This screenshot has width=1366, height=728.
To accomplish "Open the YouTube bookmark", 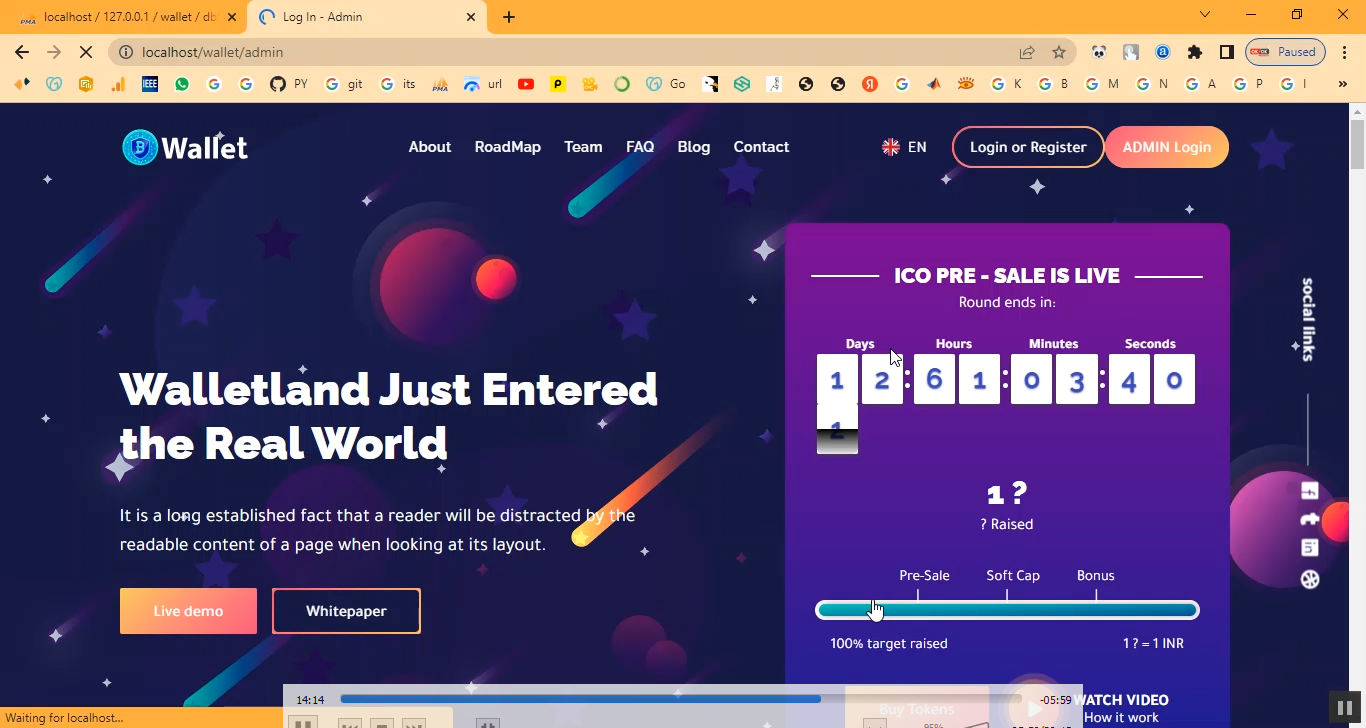I will [526, 85].
